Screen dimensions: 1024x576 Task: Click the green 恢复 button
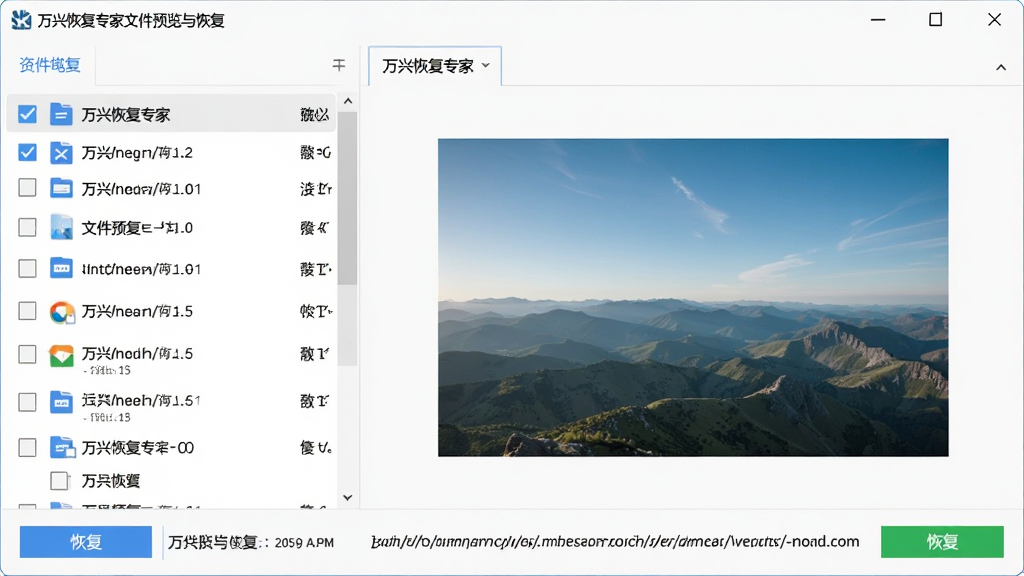click(x=942, y=542)
